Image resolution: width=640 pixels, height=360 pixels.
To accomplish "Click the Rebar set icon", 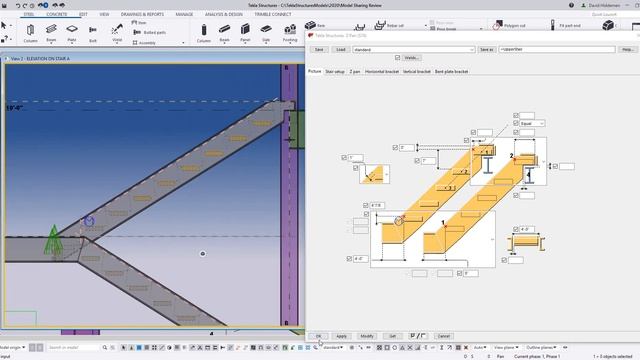I will point(380,25).
